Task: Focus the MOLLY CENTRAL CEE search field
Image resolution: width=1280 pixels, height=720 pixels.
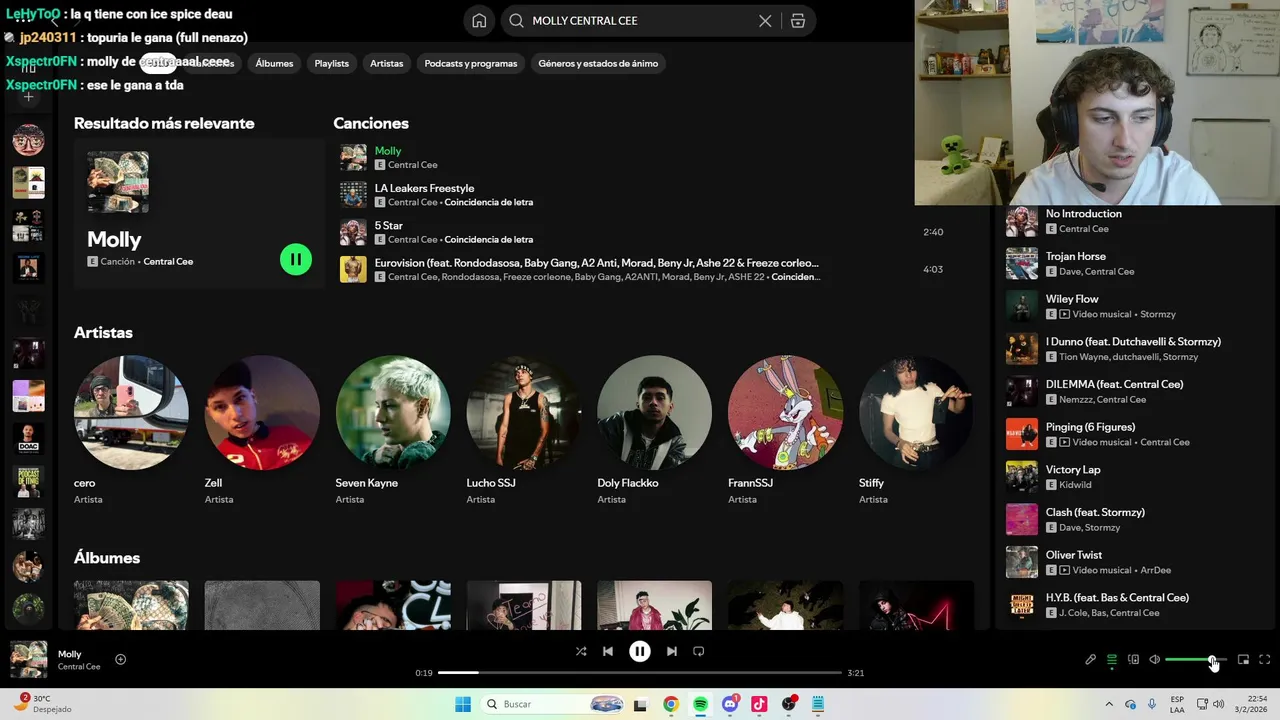Action: 640,21
